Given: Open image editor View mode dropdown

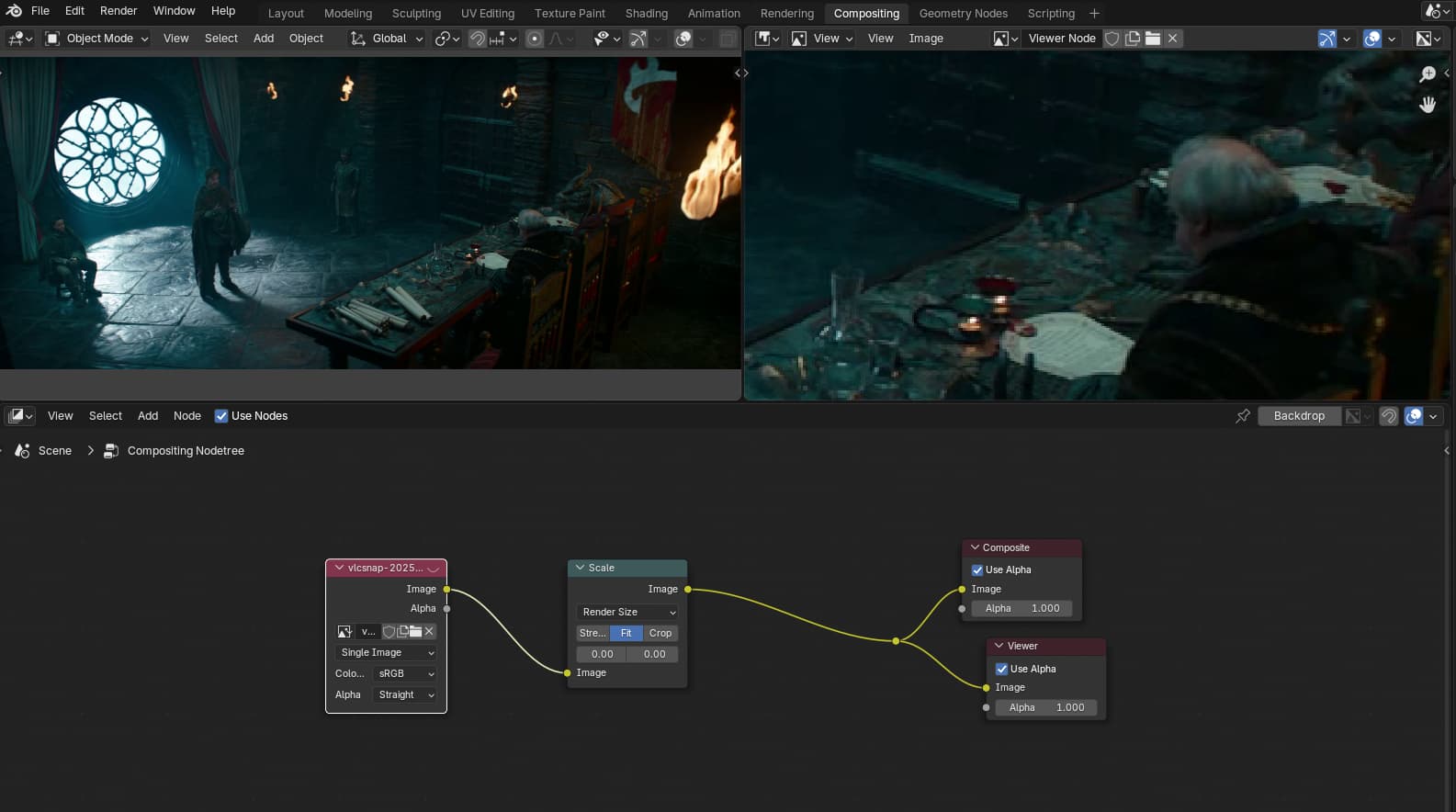Looking at the screenshot, I should (x=823, y=39).
